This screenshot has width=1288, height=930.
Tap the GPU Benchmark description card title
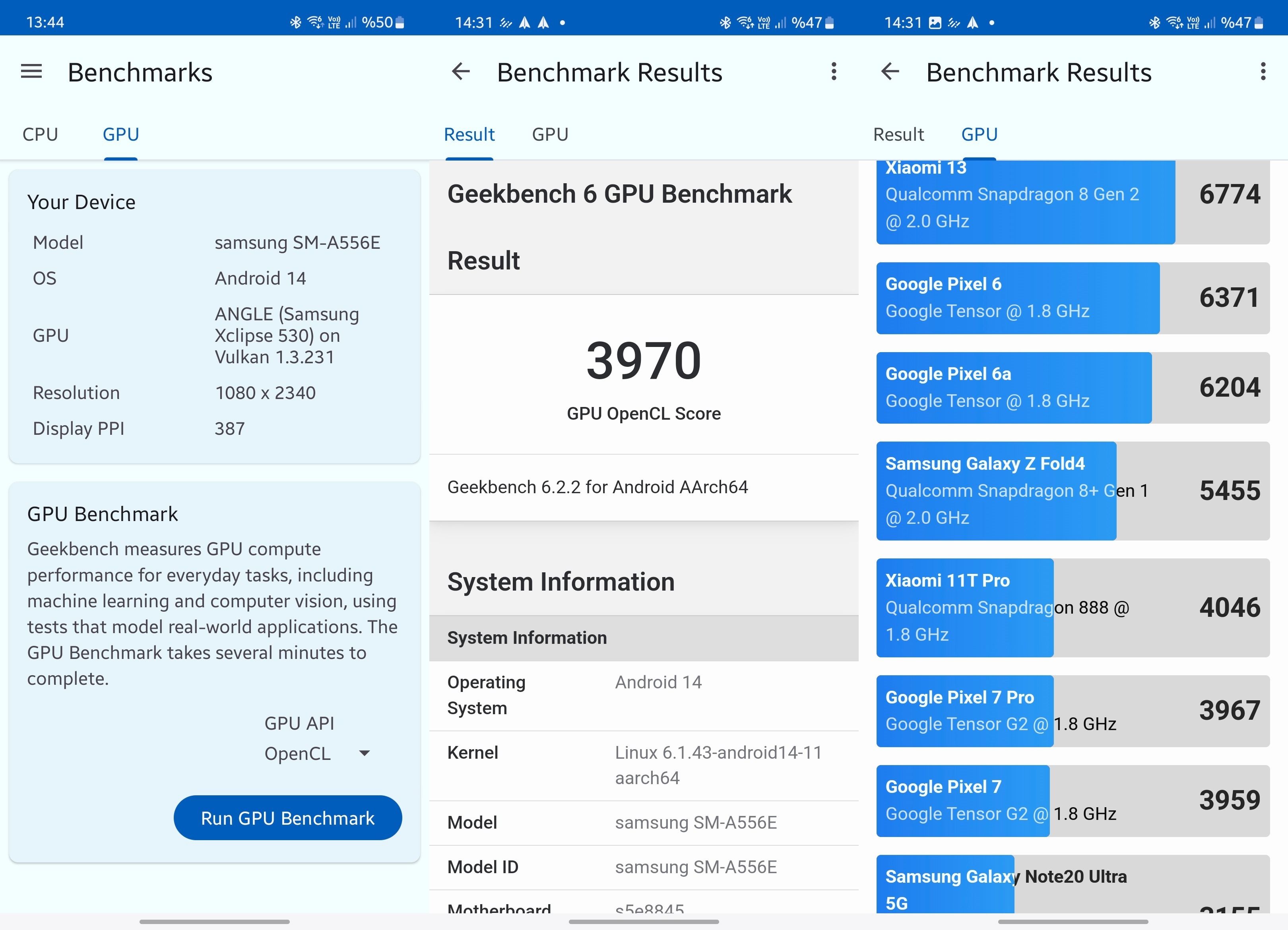click(102, 514)
